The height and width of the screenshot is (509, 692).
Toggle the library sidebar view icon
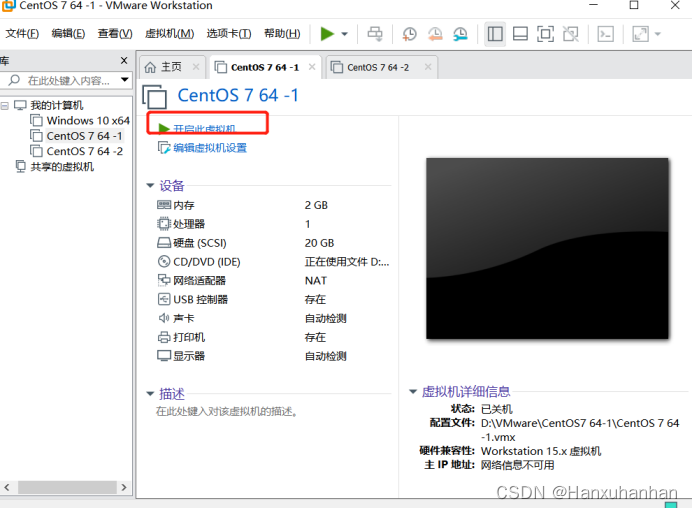point(495,34)
